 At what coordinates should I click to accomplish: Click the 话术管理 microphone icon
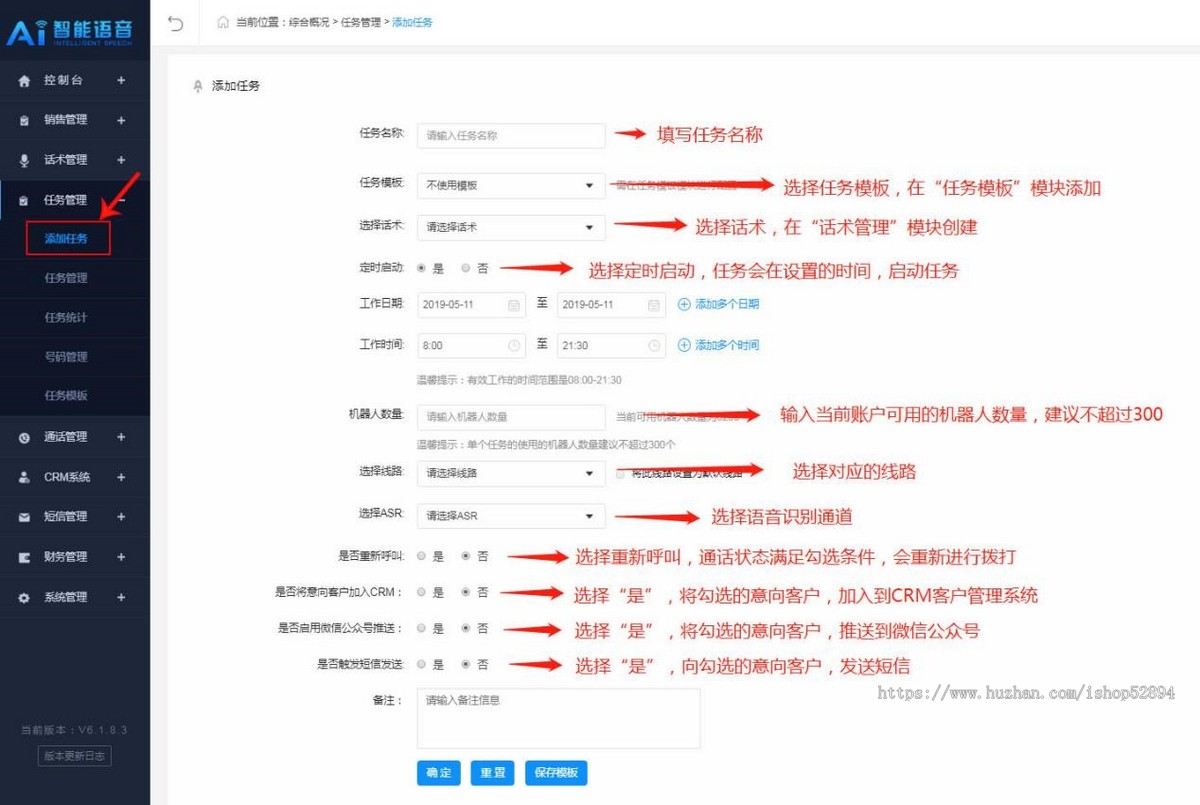point(25,160)
